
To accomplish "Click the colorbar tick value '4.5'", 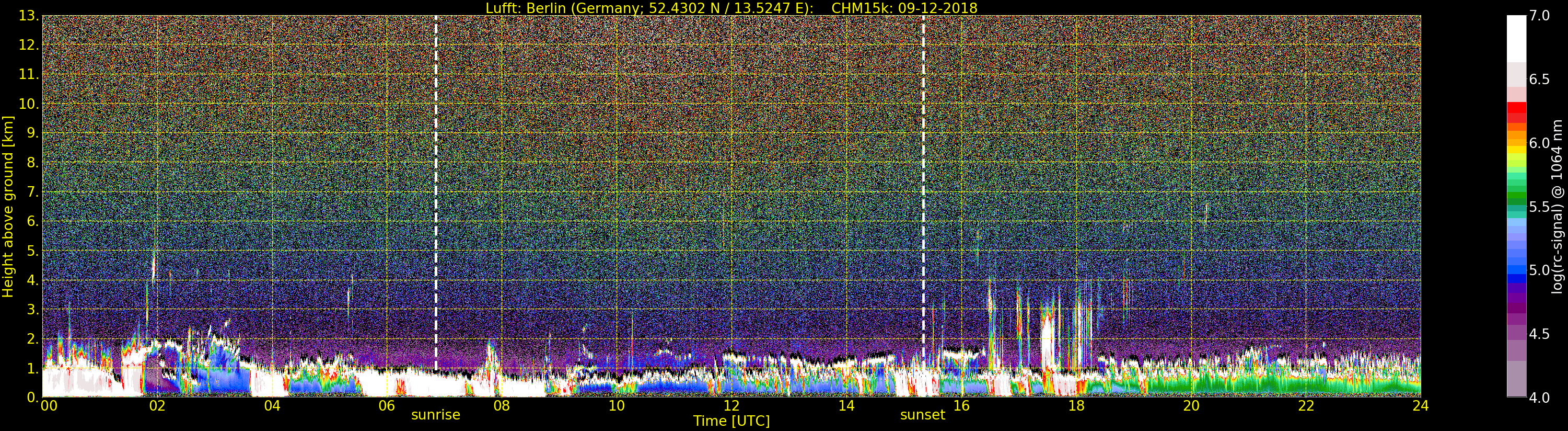I will pyautogui.click(x=1540, y=334).
